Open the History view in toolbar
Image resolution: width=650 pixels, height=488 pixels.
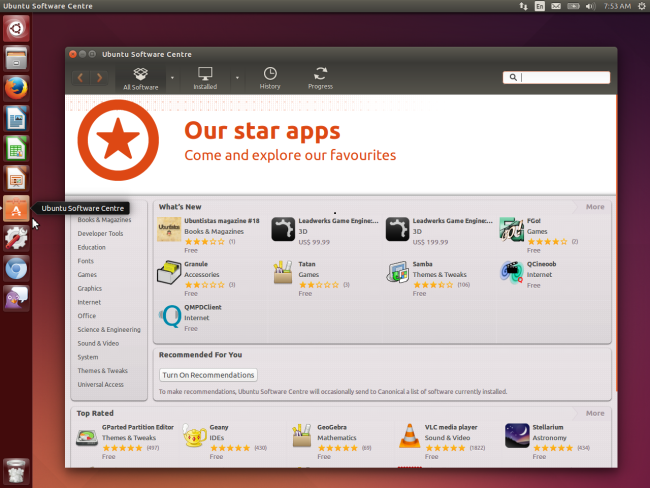270,78
